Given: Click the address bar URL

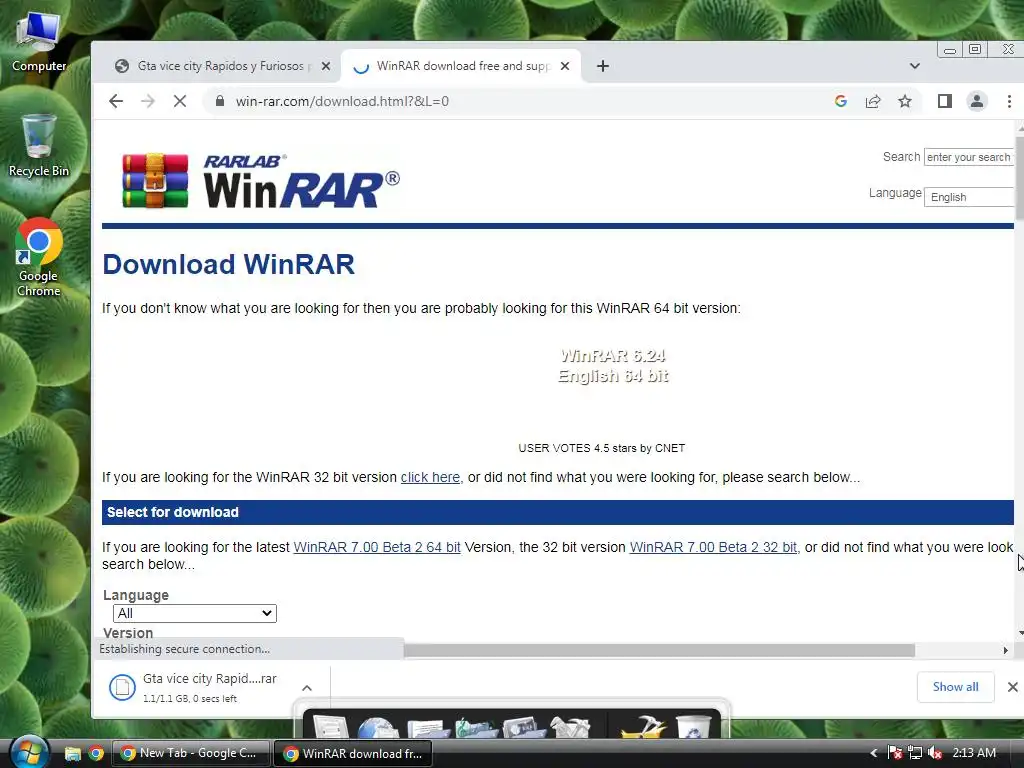Looking at the screenshot, I should pyautogui.click(x=342, y=101).
